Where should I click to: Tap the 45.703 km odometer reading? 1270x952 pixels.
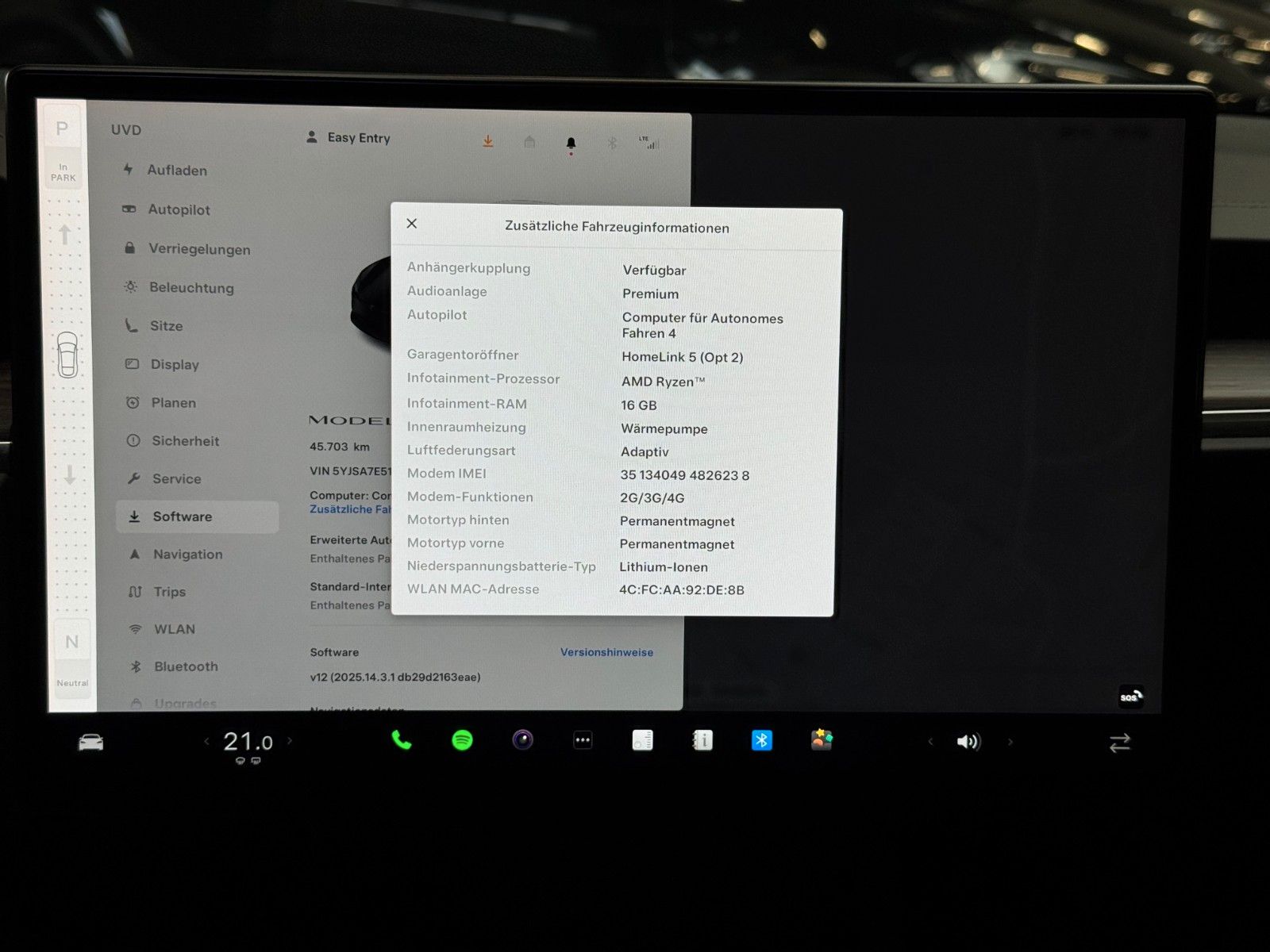[340, 447]
